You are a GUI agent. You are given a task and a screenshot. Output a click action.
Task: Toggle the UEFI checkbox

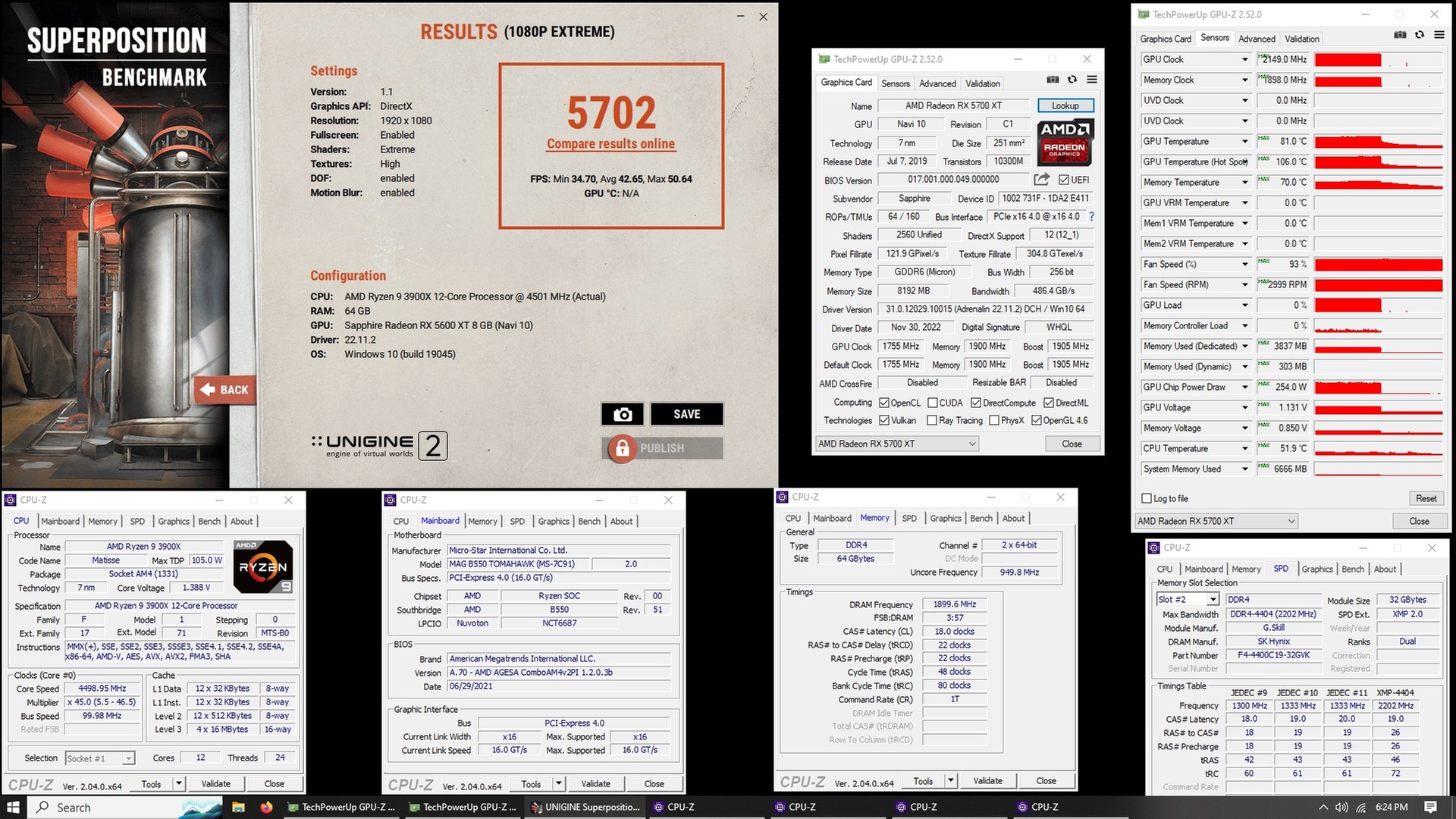pos(1064,180)
